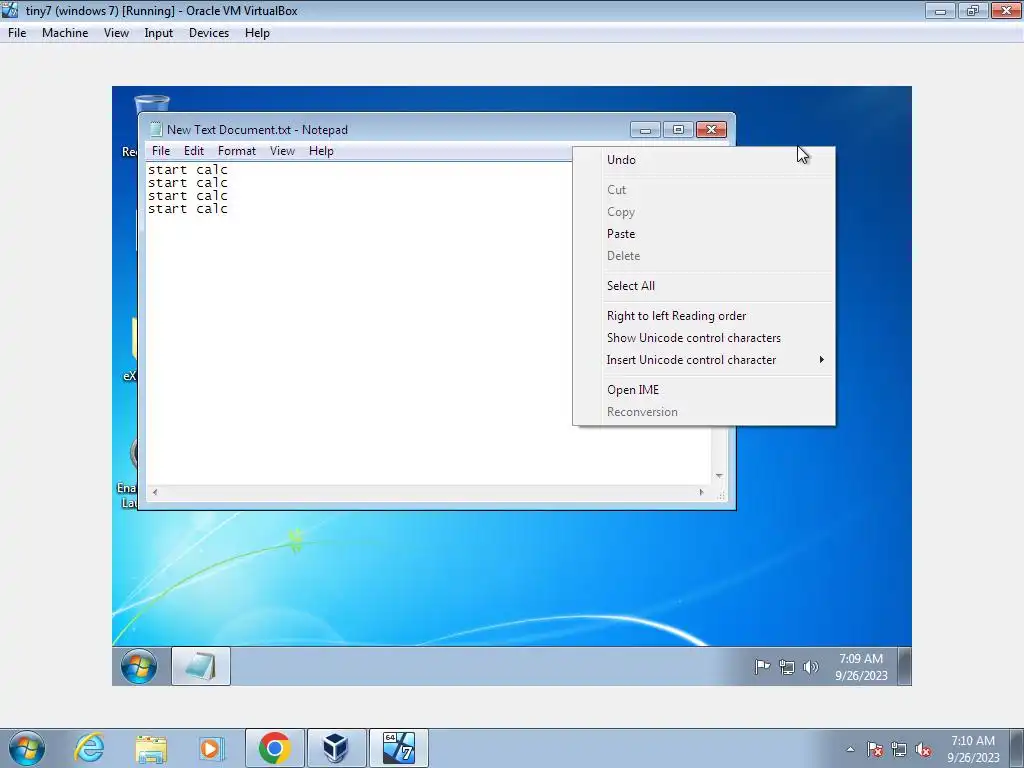Click Notepad horizontal scrollbar right arrow
Screen dimensions: 1024x768
pyautogui.click(x=701, y=492)
